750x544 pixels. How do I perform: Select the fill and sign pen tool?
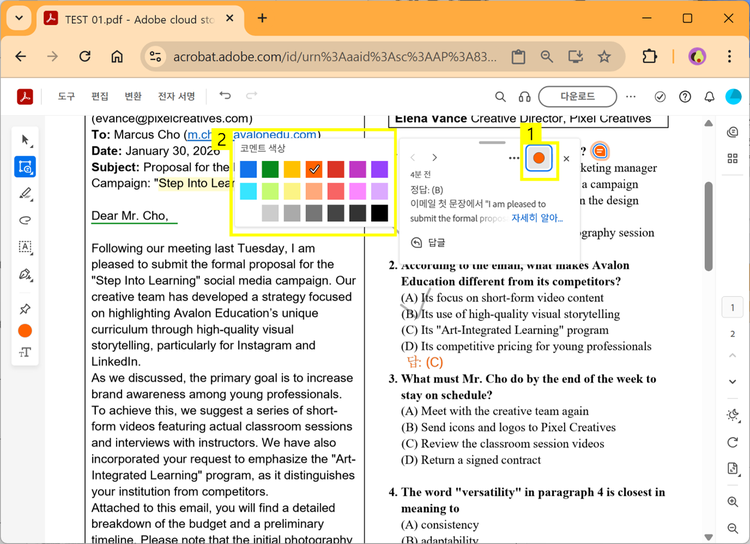25,274
